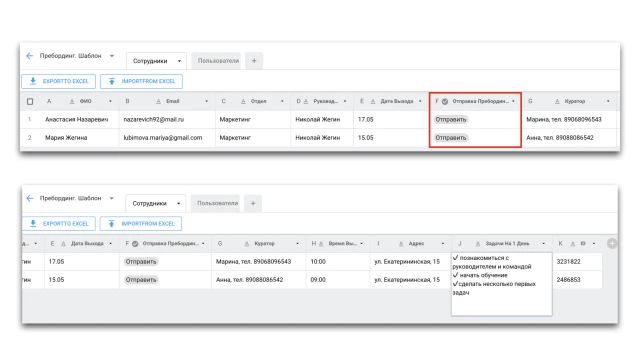Open the Email column dropdown arrow

(207, 101)
